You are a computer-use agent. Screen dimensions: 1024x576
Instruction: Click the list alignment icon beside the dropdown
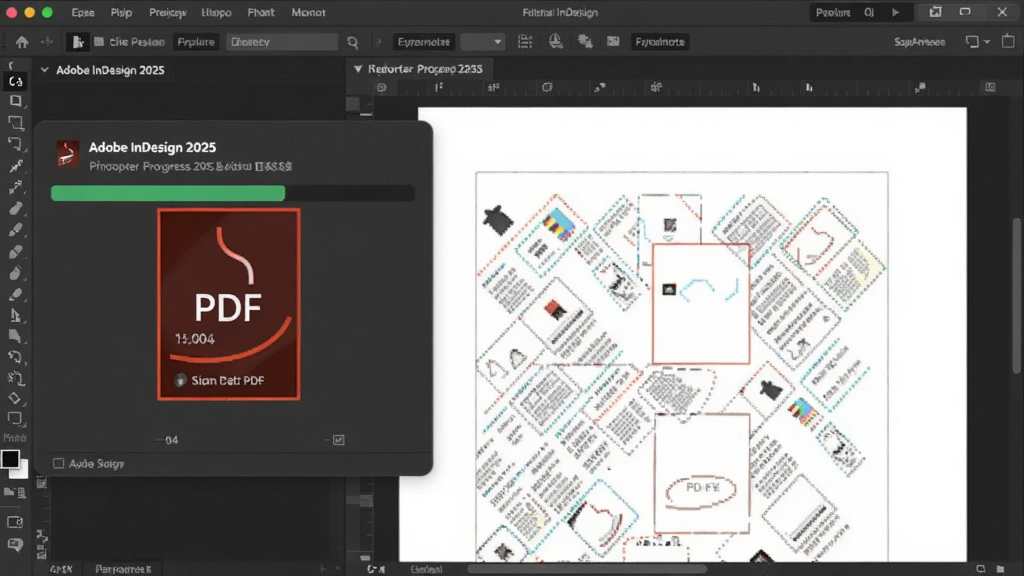525,42
